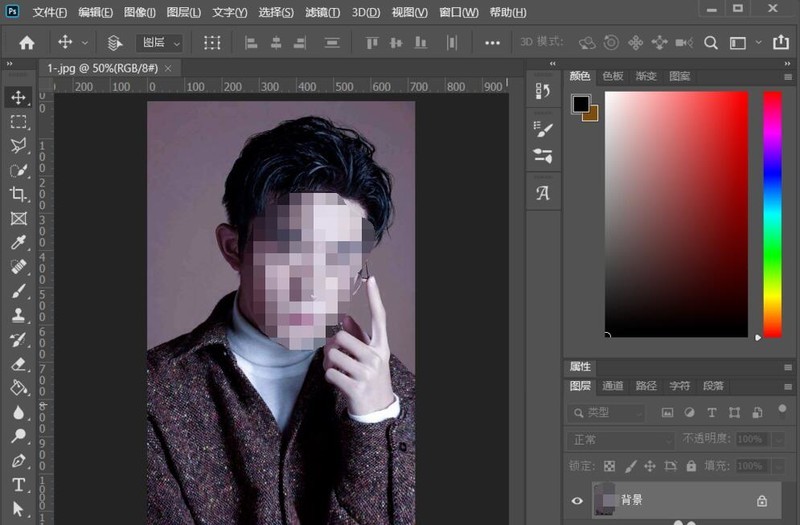
Task: Select the Horizontal Type tool
Action: (18, 484)
